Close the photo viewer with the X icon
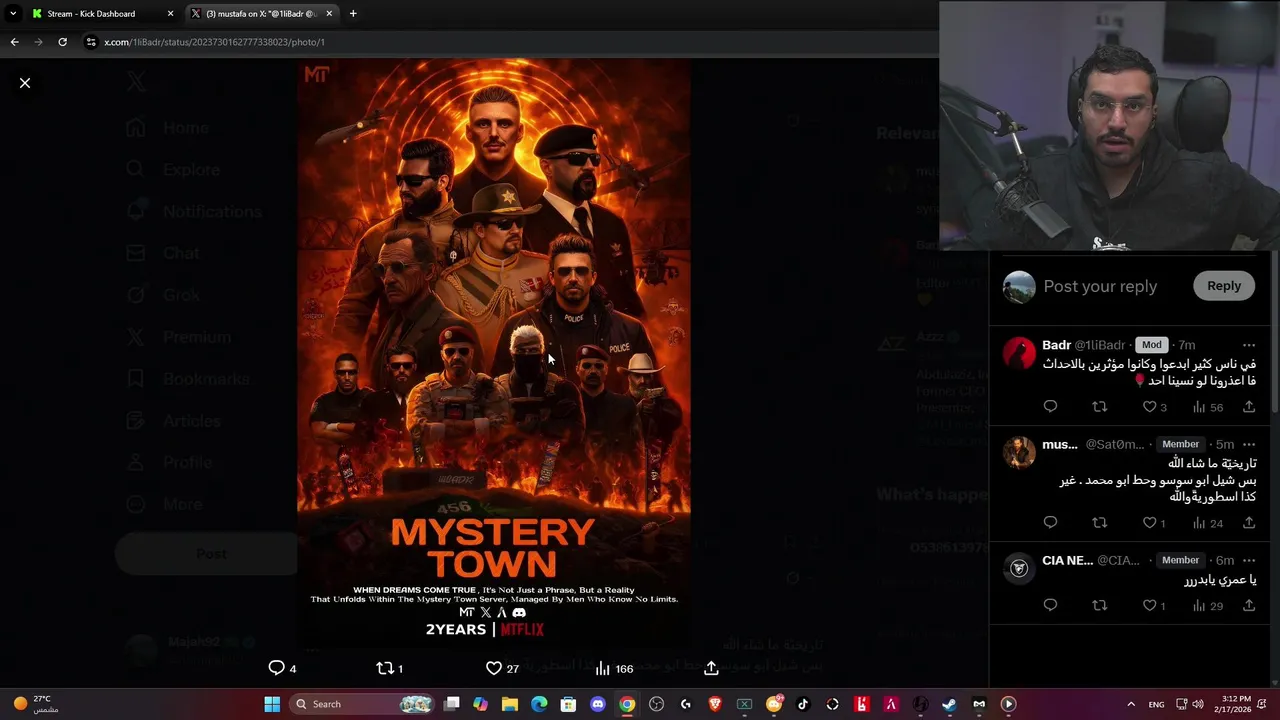Screen dimensions: 1280x720 pyautogui.click(x=25, y=83)
